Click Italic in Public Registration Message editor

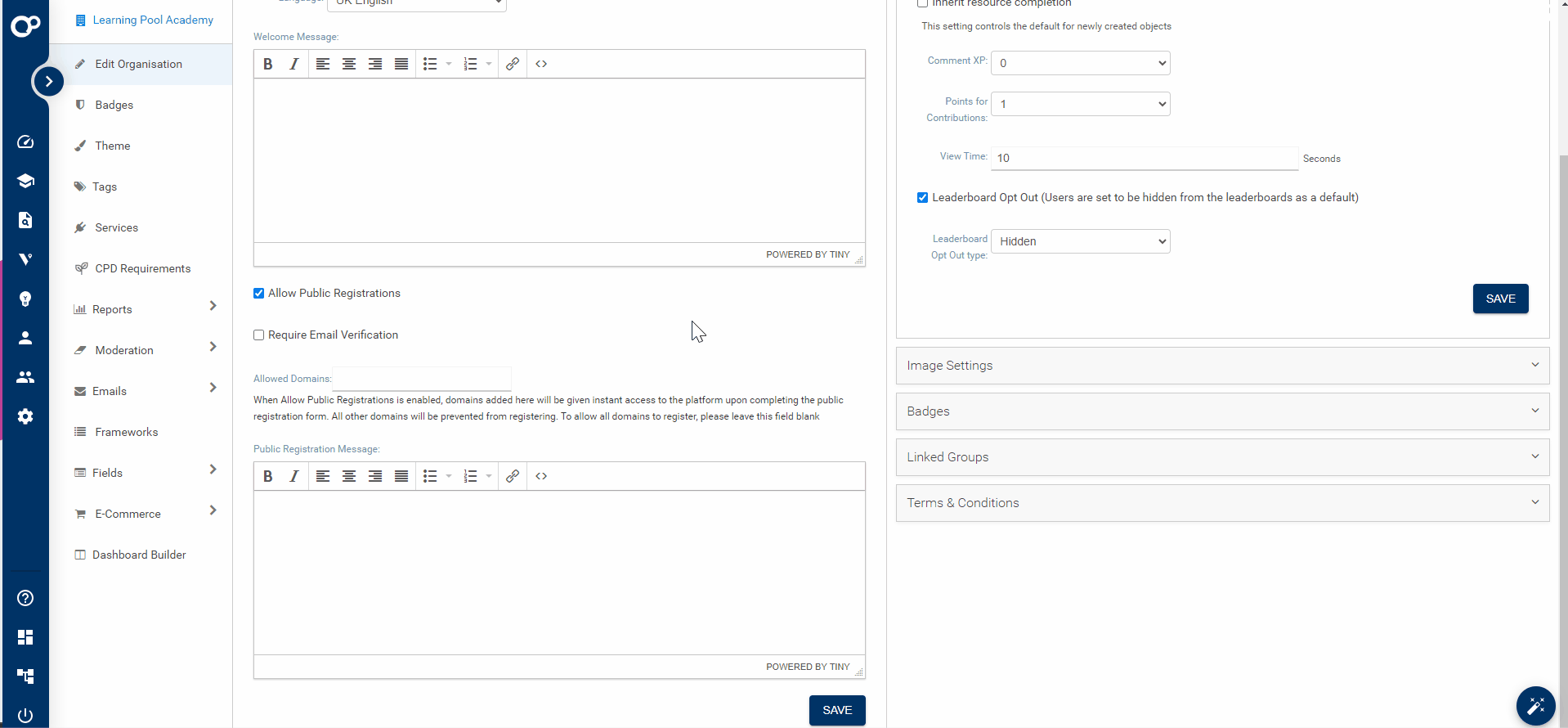point(293,476)
